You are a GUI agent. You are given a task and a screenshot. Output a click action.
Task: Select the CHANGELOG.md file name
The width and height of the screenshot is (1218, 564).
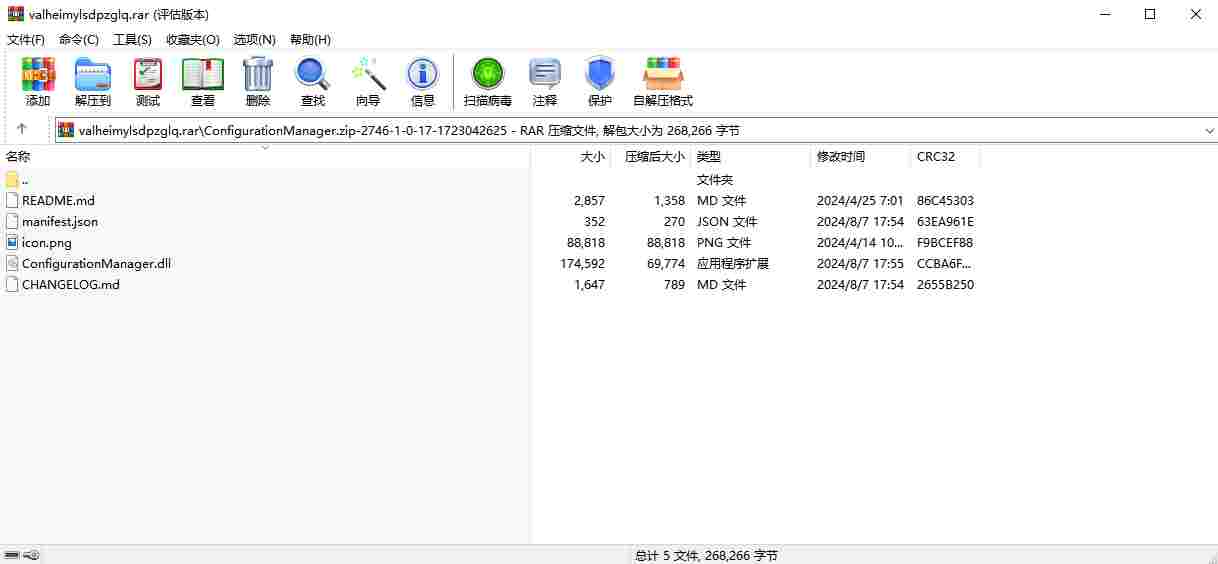coord(71,284)
